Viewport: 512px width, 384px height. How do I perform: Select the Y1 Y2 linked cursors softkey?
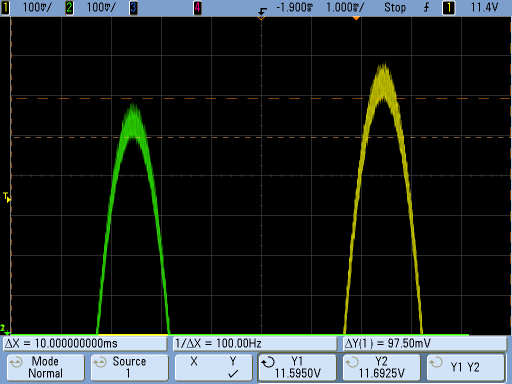coord(465,368)
